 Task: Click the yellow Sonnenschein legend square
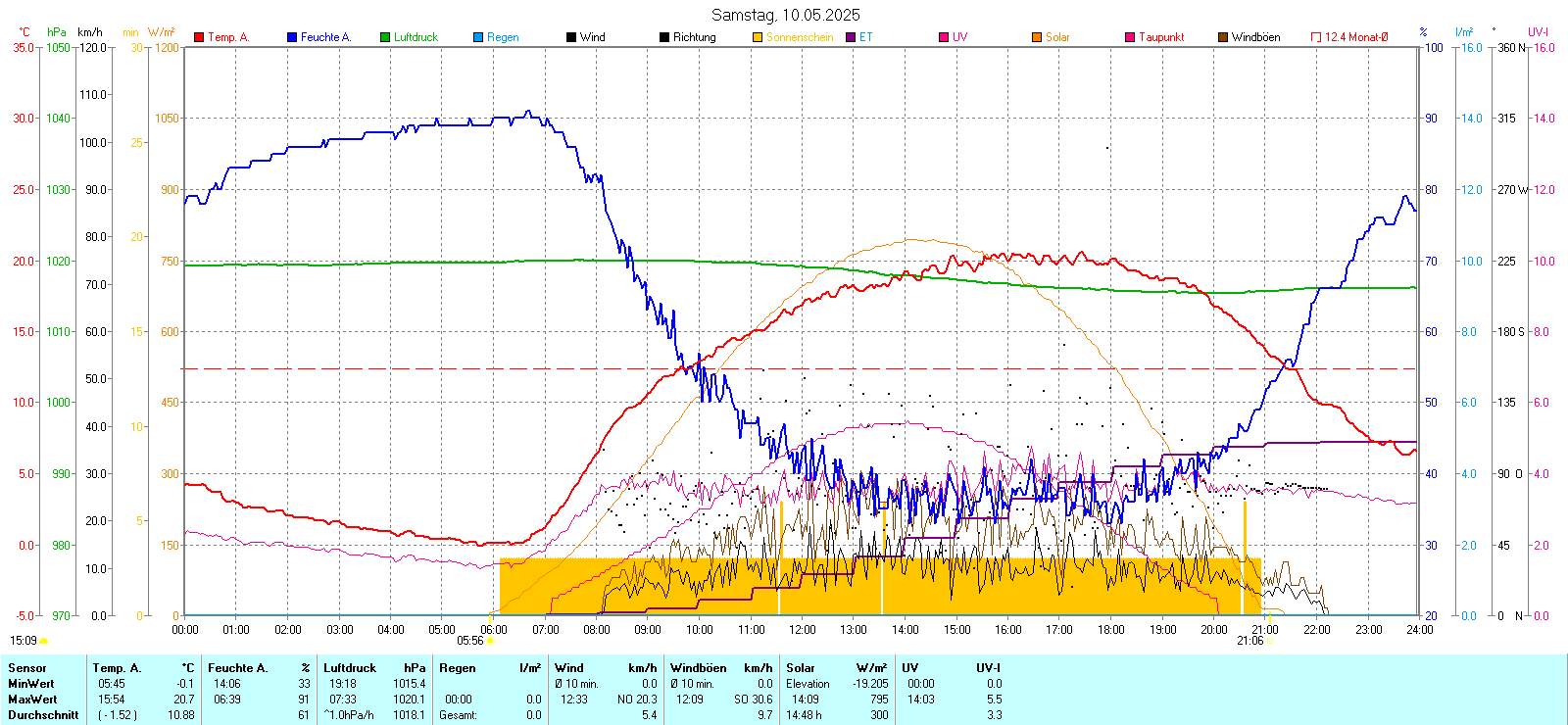(758, 37)
